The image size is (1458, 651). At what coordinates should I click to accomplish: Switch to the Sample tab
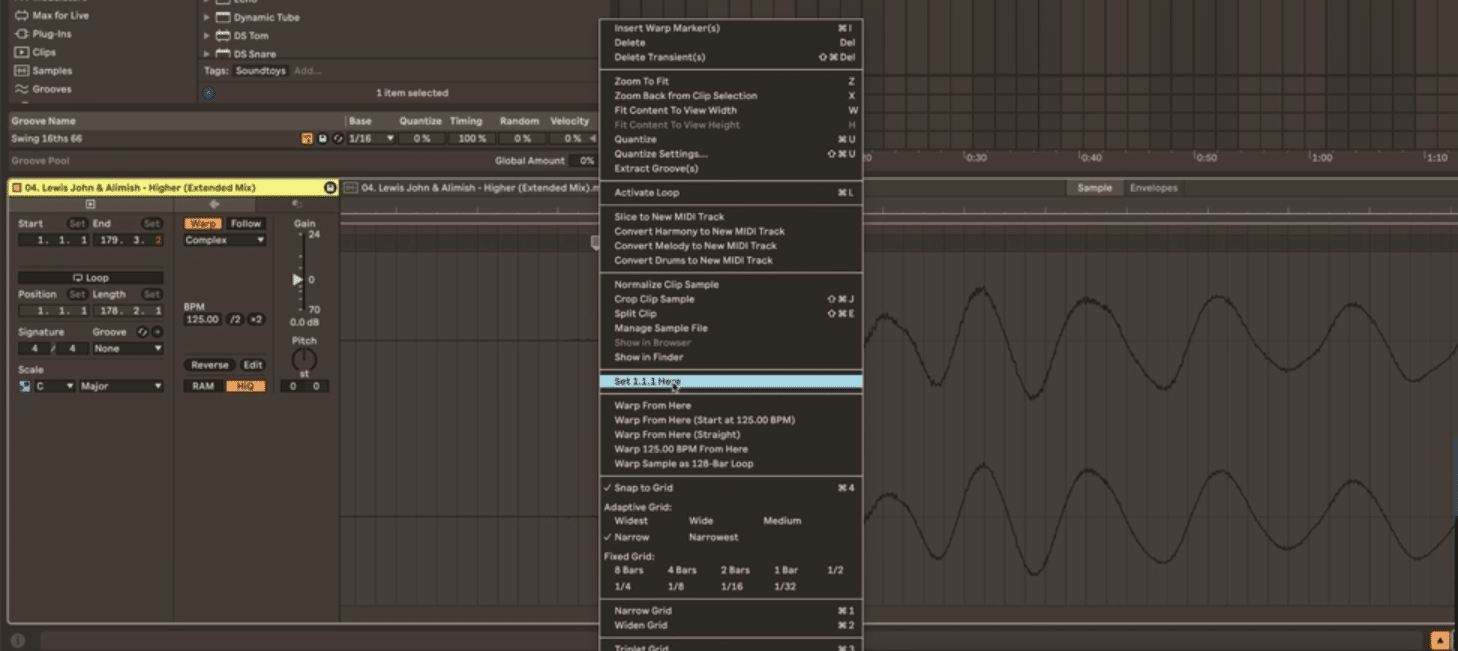pos(1093,187)
